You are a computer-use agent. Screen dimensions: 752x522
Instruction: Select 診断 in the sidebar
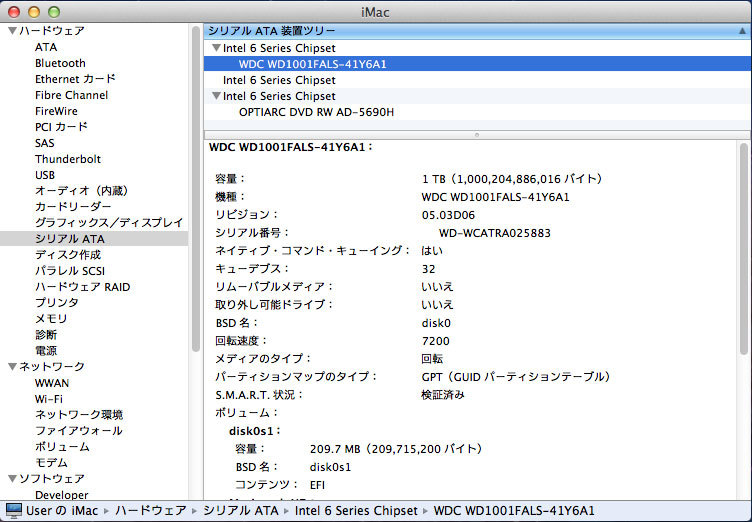(46, 334)
